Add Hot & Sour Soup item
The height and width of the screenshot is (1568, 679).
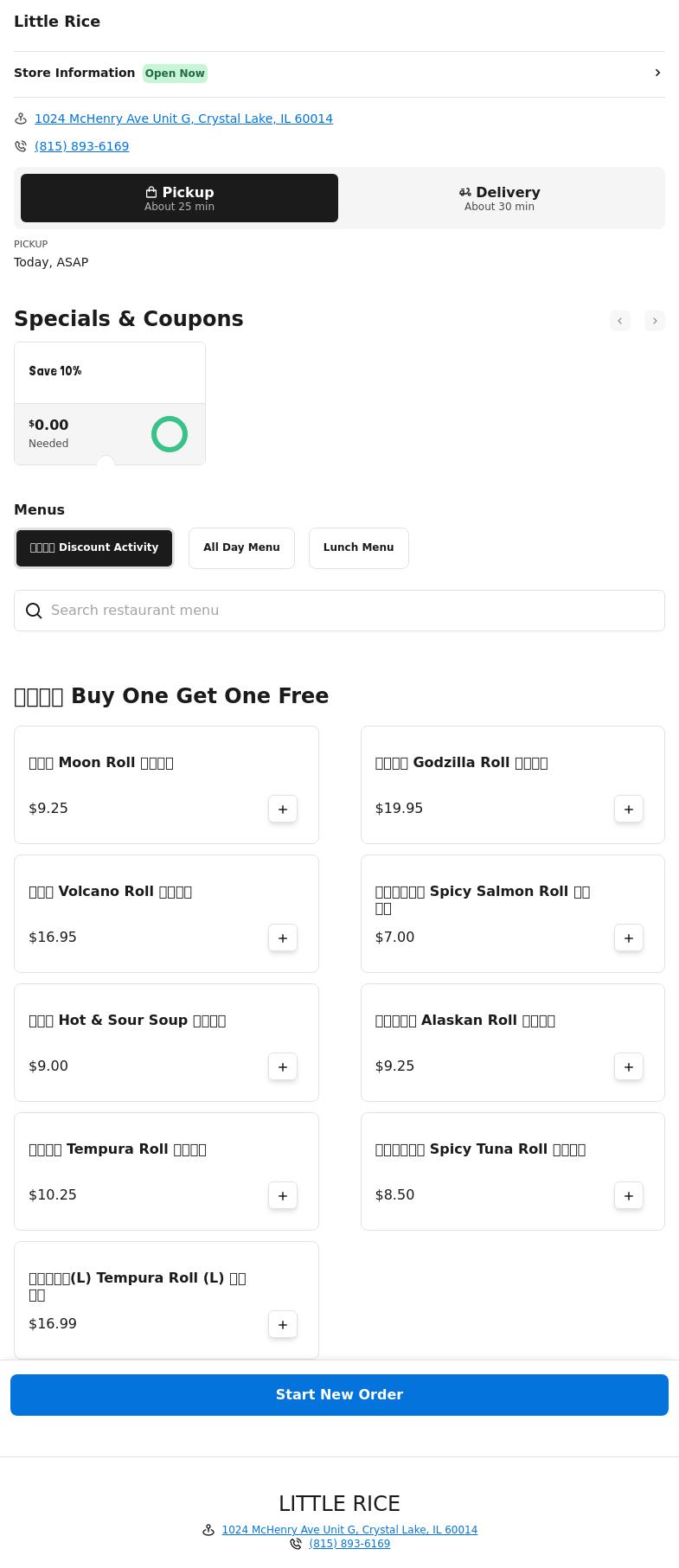click(x=283, y=1066)
